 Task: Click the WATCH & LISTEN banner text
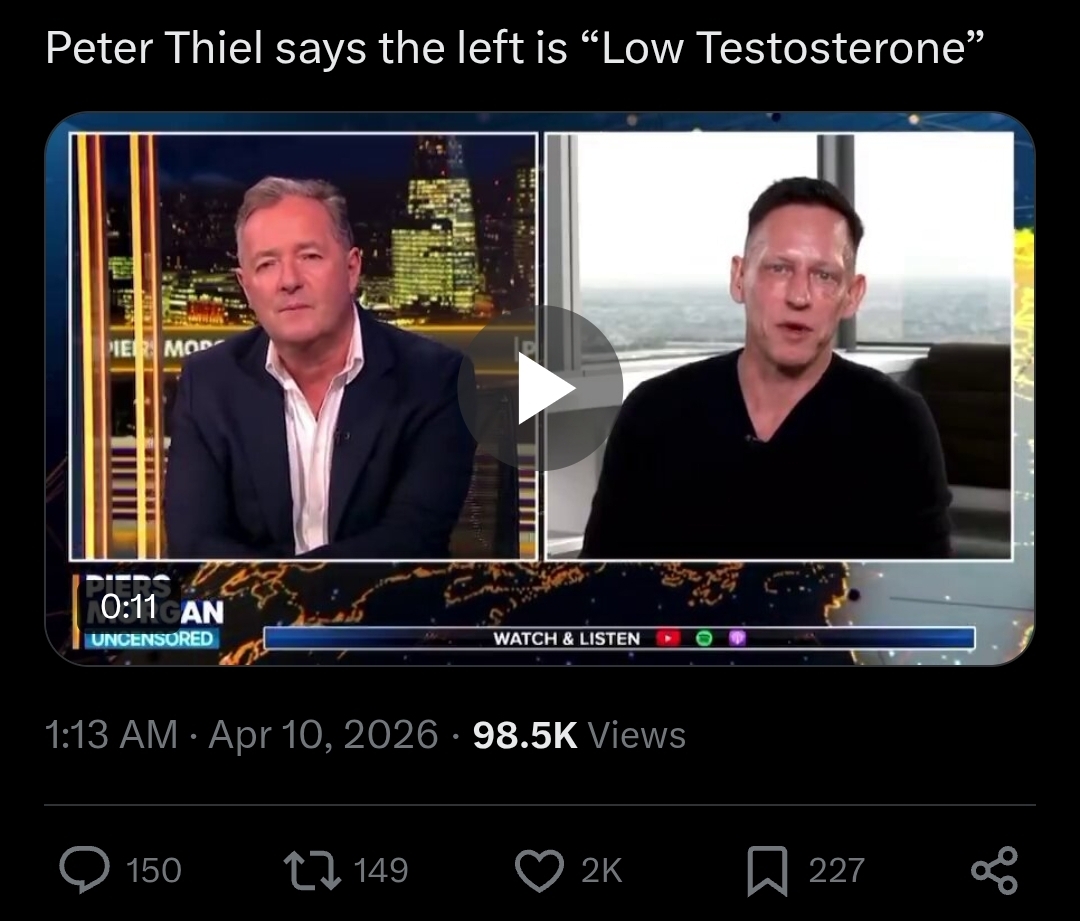click(566, 639)
